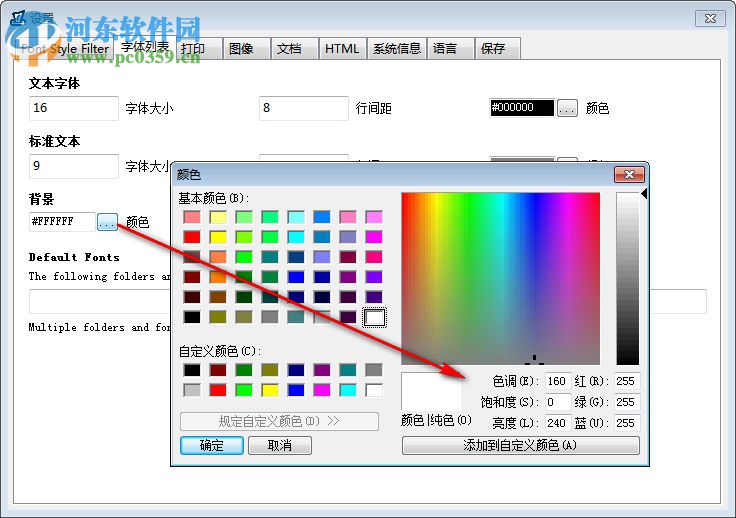This screenshot has height=518, width=736.
Task: Click the 亮度 luminance value field
Action: (558, 423)
